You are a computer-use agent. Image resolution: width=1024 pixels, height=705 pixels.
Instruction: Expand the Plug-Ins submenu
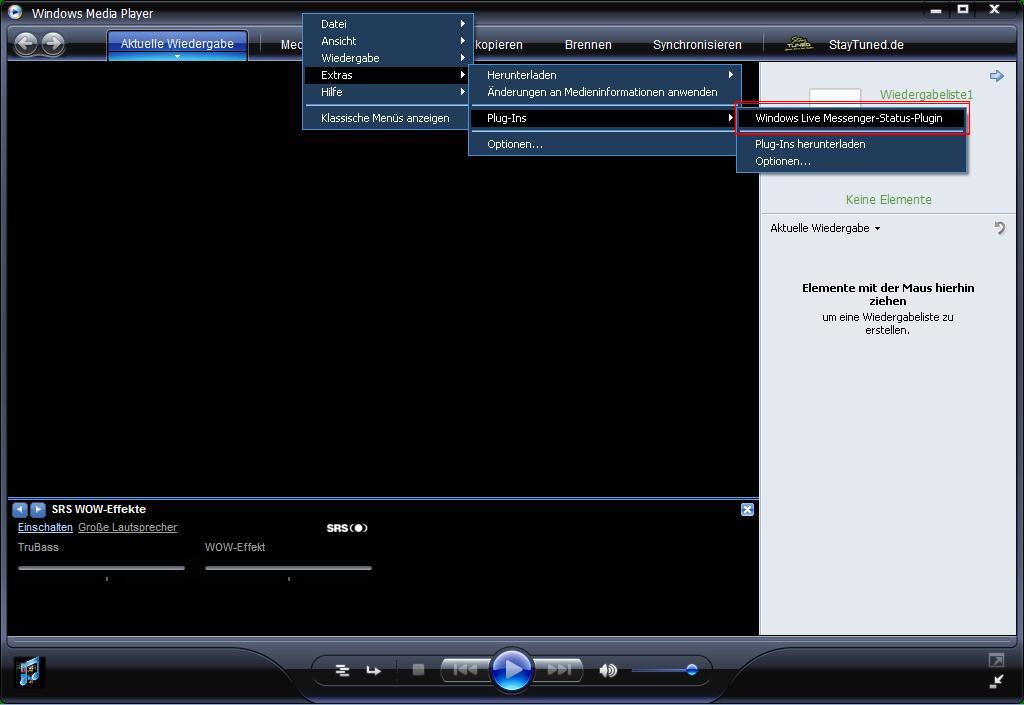click(605, 118)
